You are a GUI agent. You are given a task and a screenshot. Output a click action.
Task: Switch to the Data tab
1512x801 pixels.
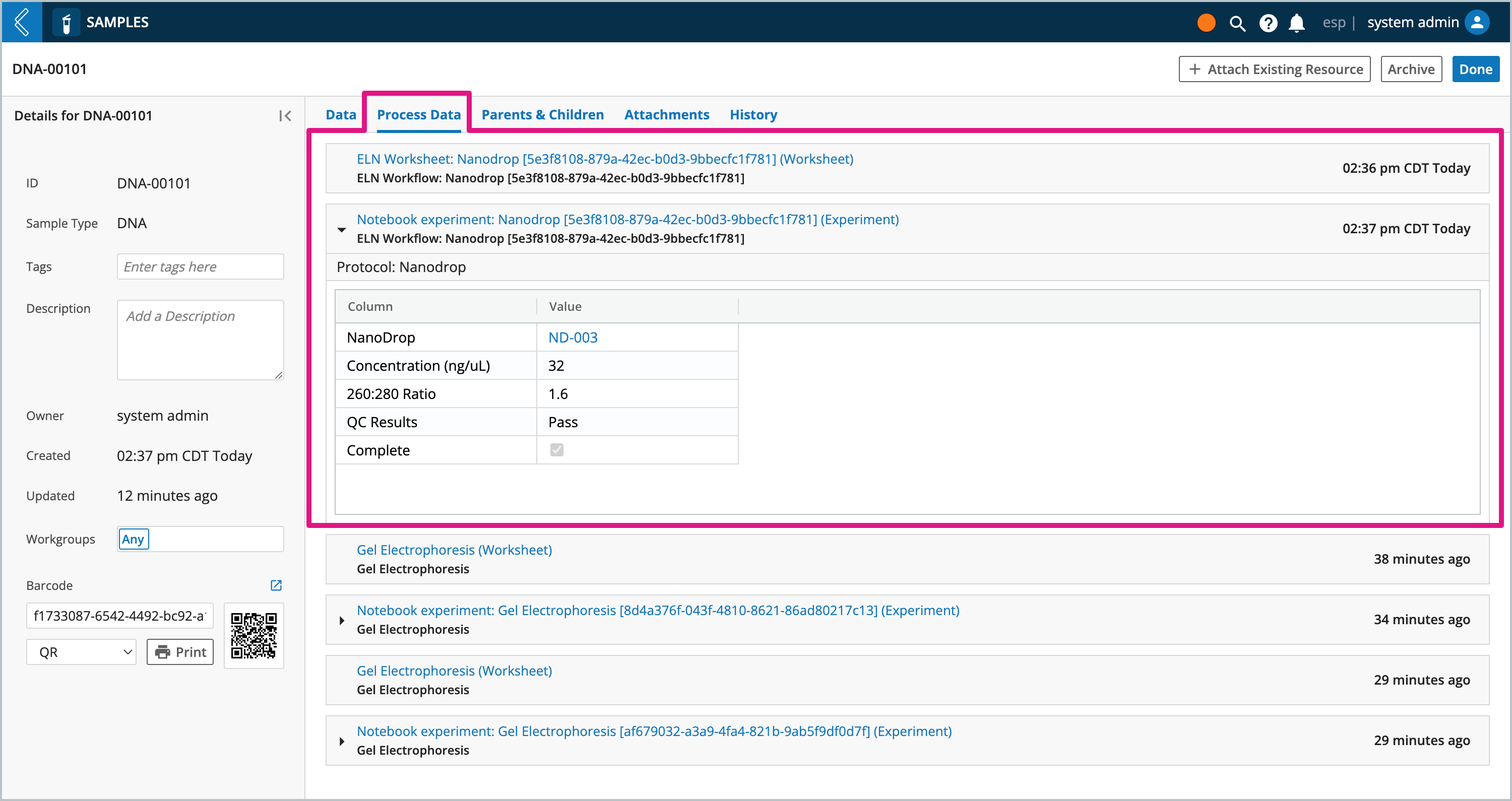pyautogui.click(x=340, y=114)
